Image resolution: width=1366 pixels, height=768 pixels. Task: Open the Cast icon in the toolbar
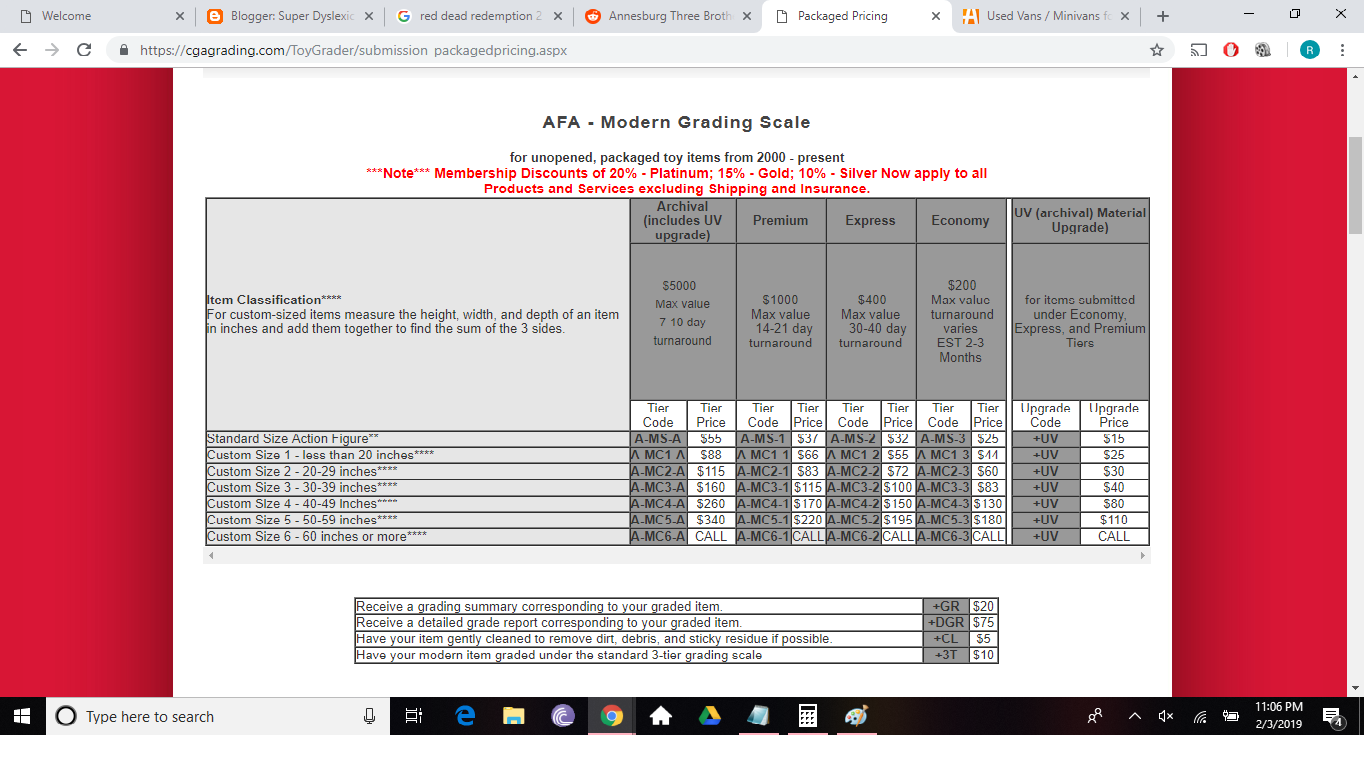tap(1198, 50)
